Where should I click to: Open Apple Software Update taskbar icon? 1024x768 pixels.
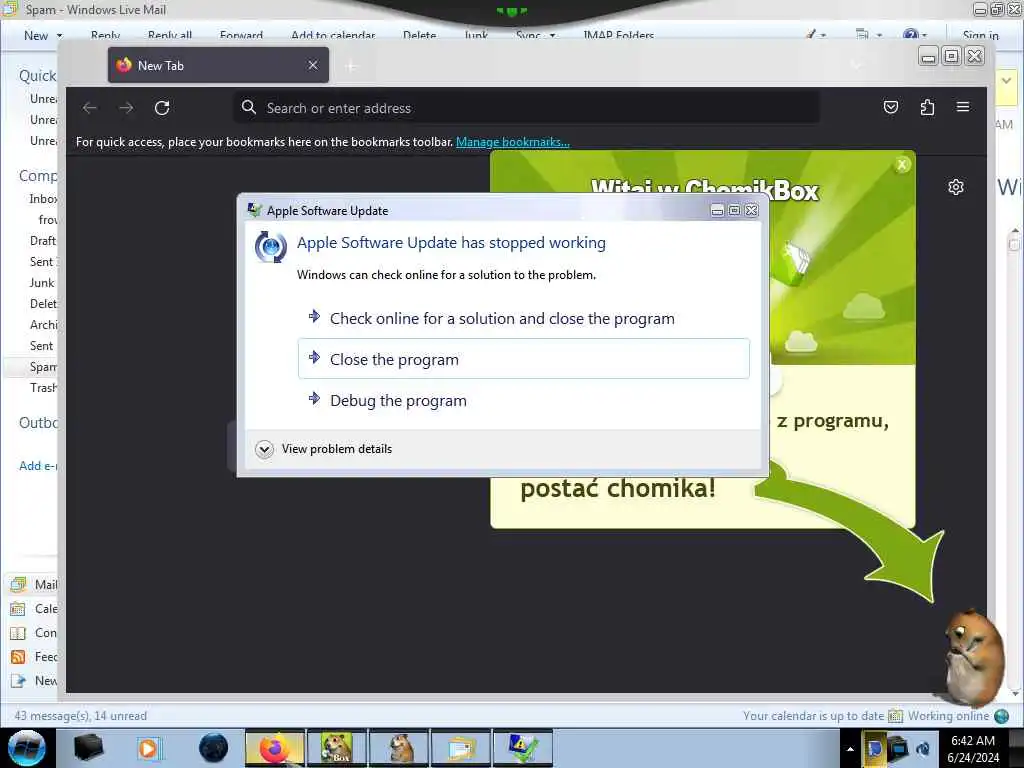pyautogui.click(x=523, y=748)
